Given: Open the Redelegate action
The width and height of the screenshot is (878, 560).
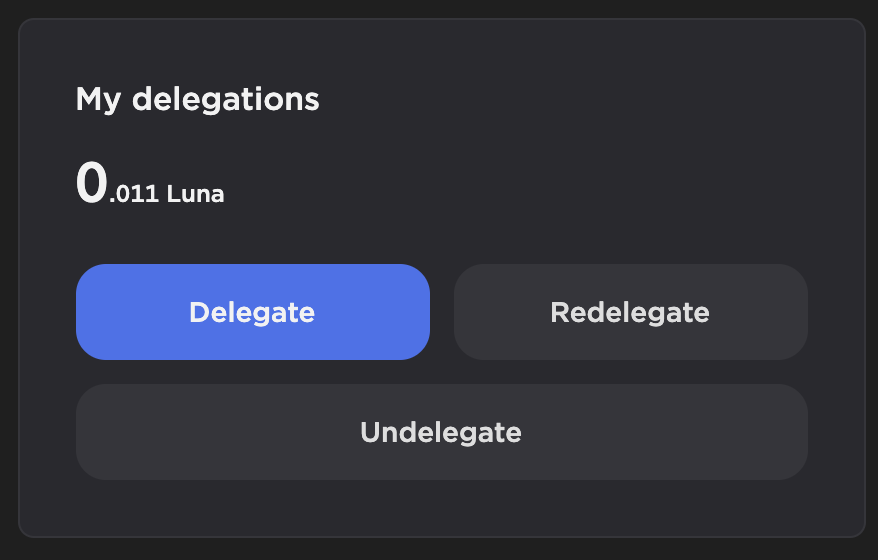Looking at the screenshot, I should click(630, 312).
